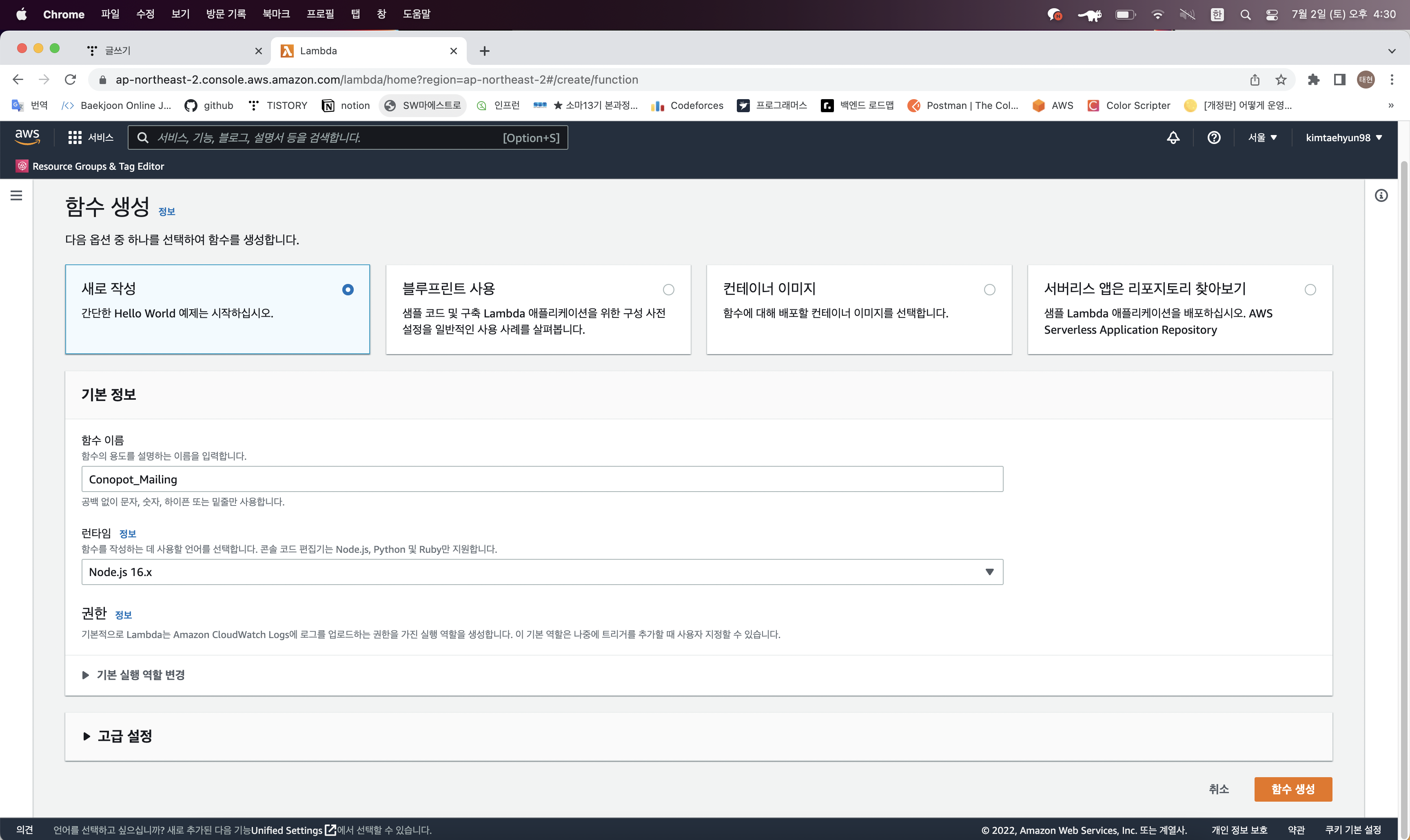This screenshot has width=1410, height=840.
Task: Open the 북마크 menu in menu bar
Action: (276, 14)
